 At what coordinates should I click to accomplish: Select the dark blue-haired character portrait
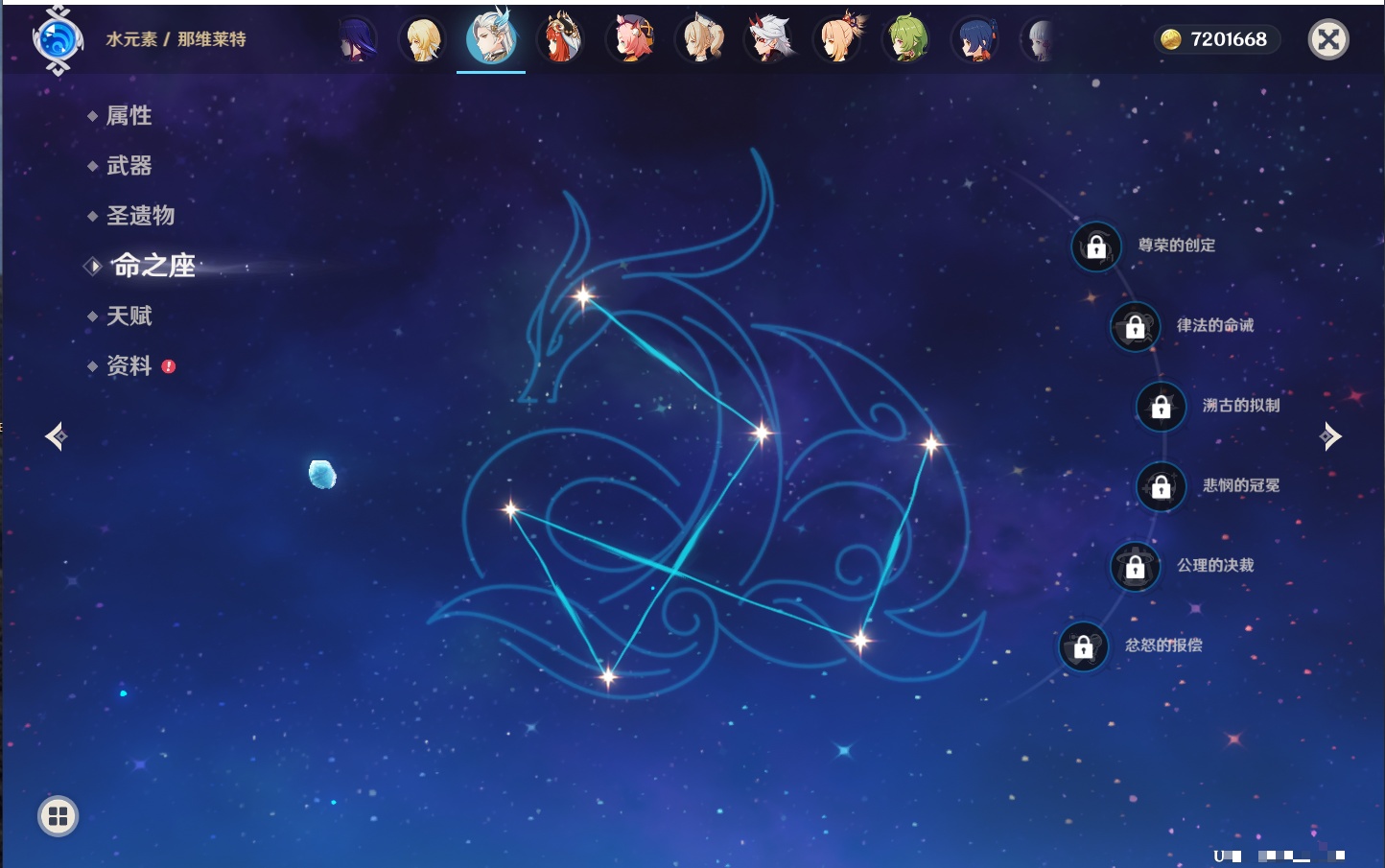tap(975, 40)
